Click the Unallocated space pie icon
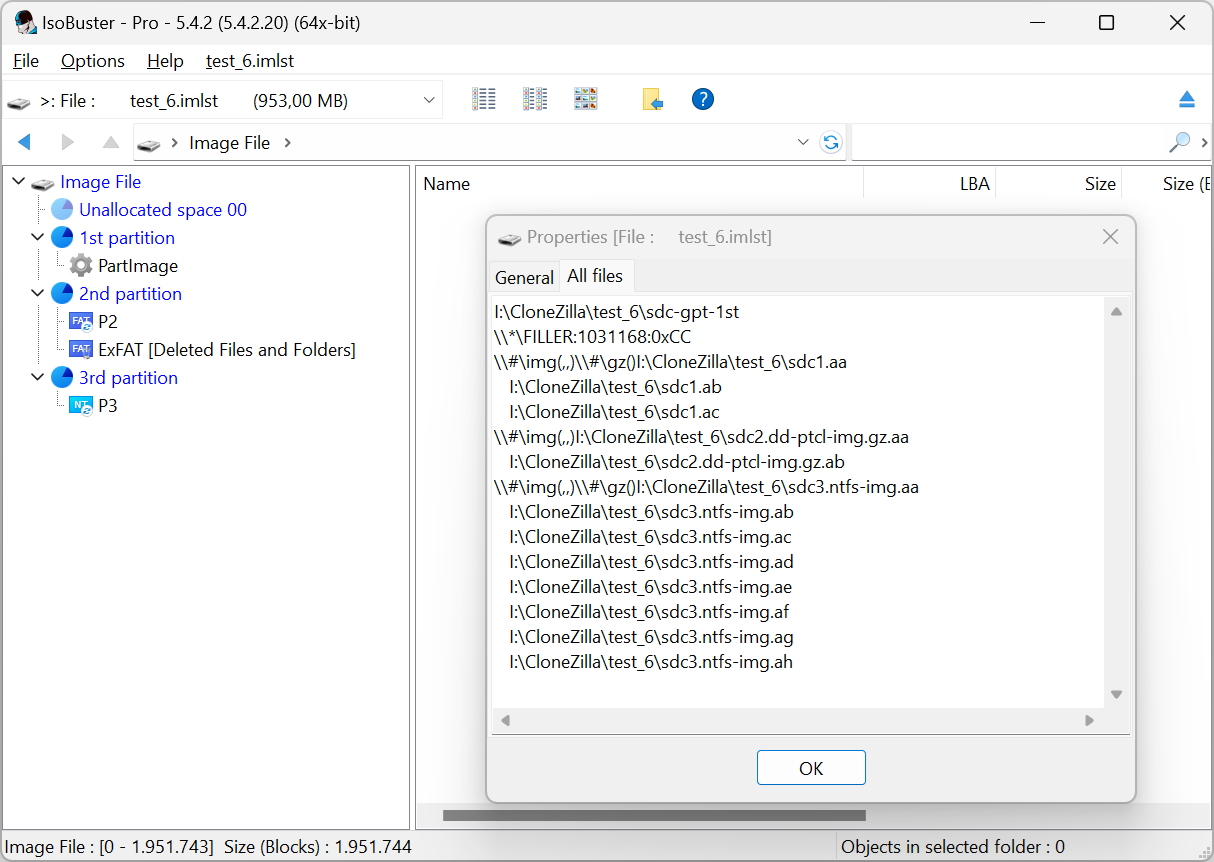 62,210
